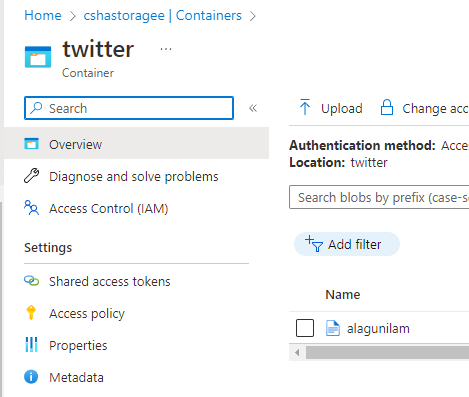The image size is (469, 397).
Task: Open Access policy settings
Action: tap(87, 313)
